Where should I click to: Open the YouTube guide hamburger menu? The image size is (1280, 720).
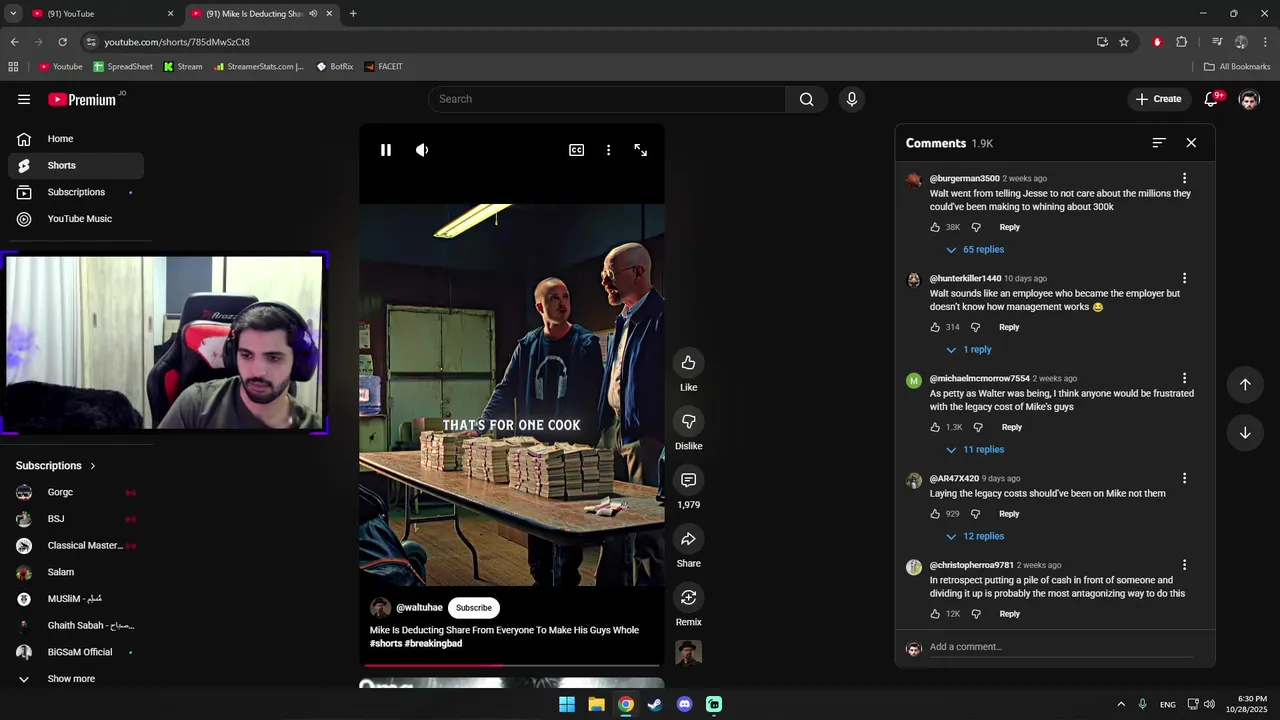tap(24, 99)
